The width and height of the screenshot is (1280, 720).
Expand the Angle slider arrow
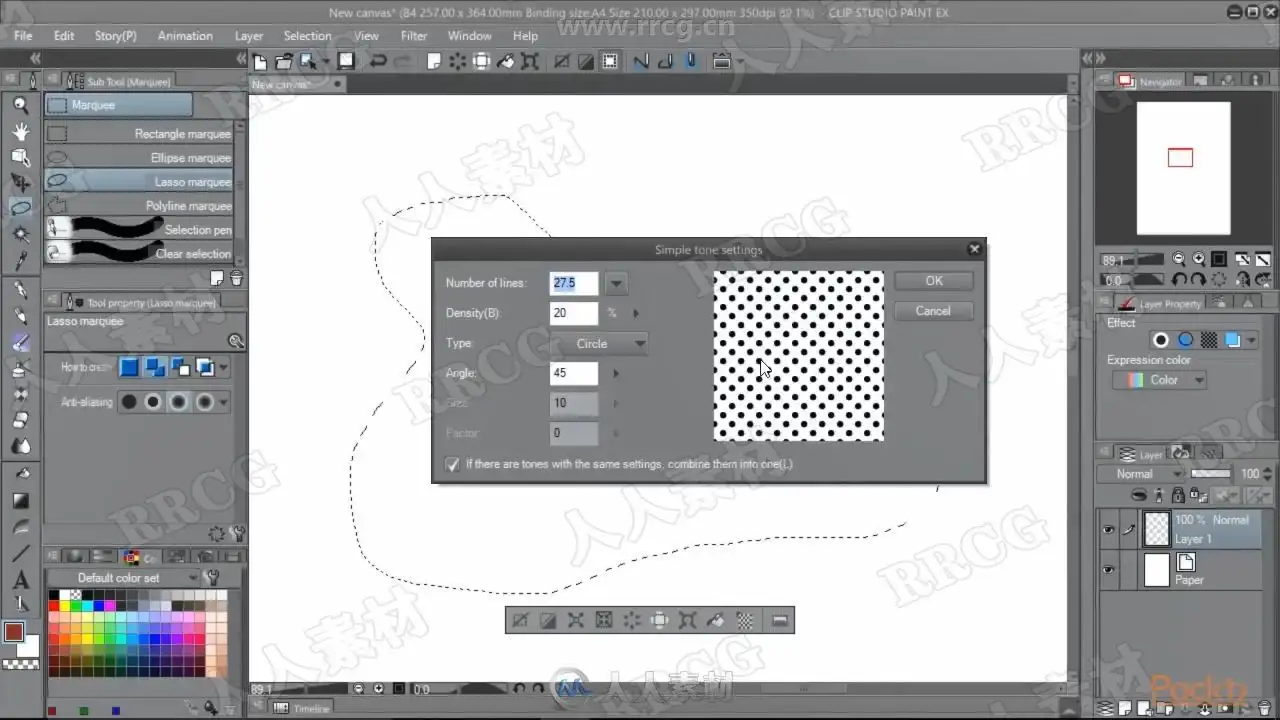tap(616, 373)
